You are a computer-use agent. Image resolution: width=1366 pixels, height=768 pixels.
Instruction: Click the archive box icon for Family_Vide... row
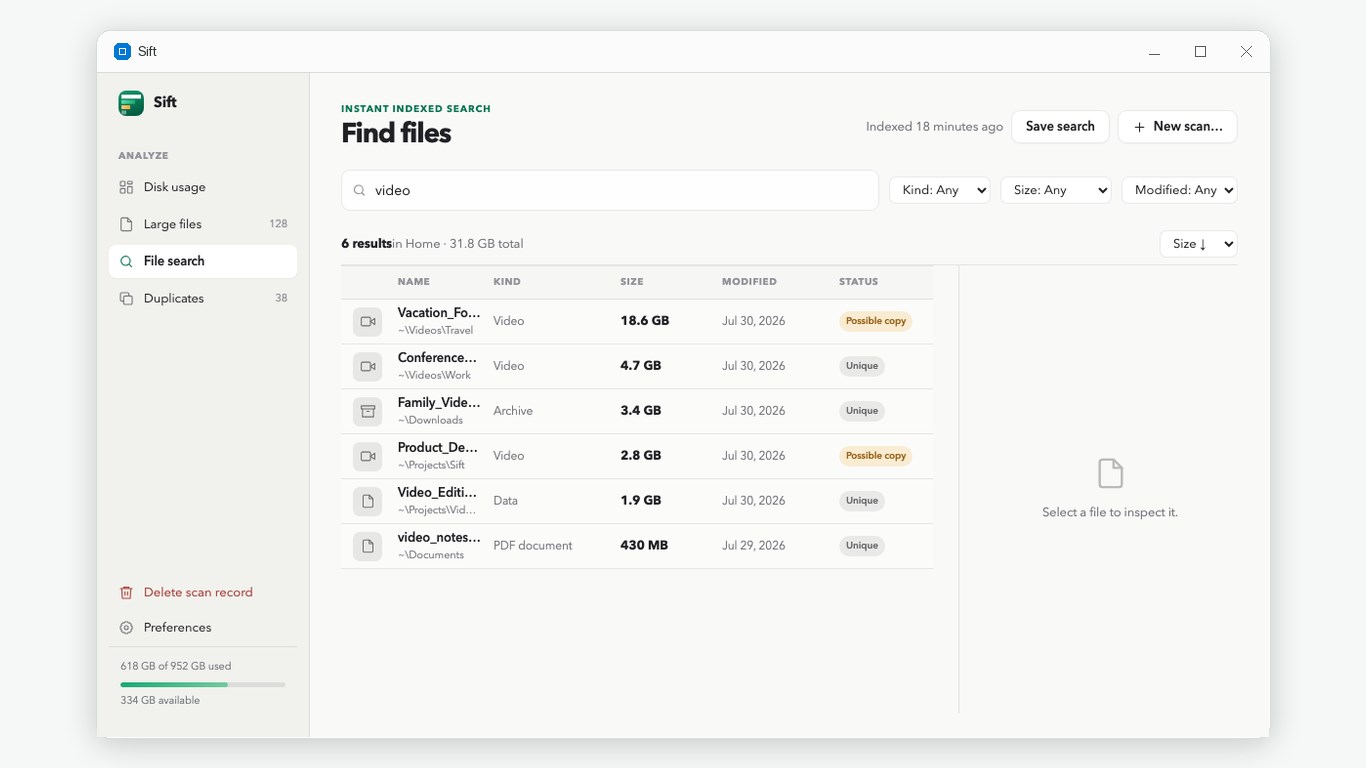pos(368,411)
